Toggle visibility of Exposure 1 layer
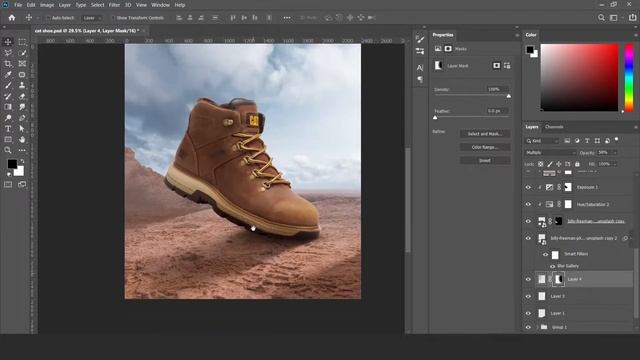Screen dimensions: 640x360 (x=528, y=187)
